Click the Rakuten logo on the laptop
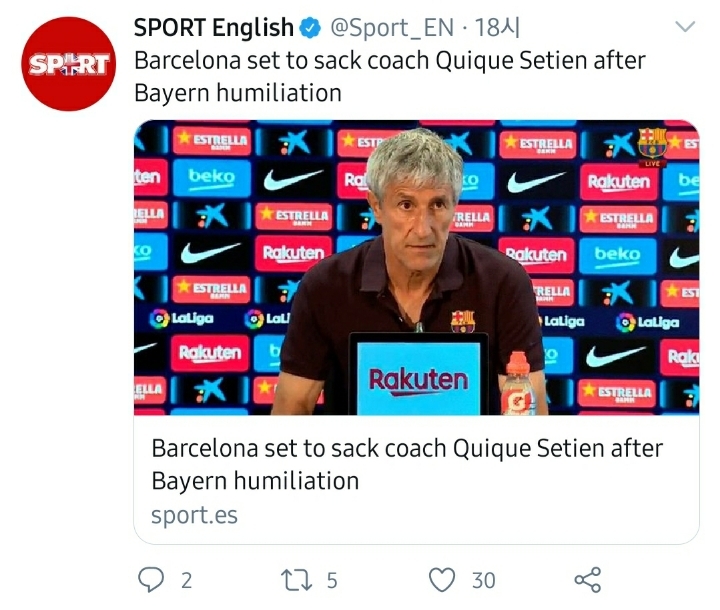 [x=418, y=379]
